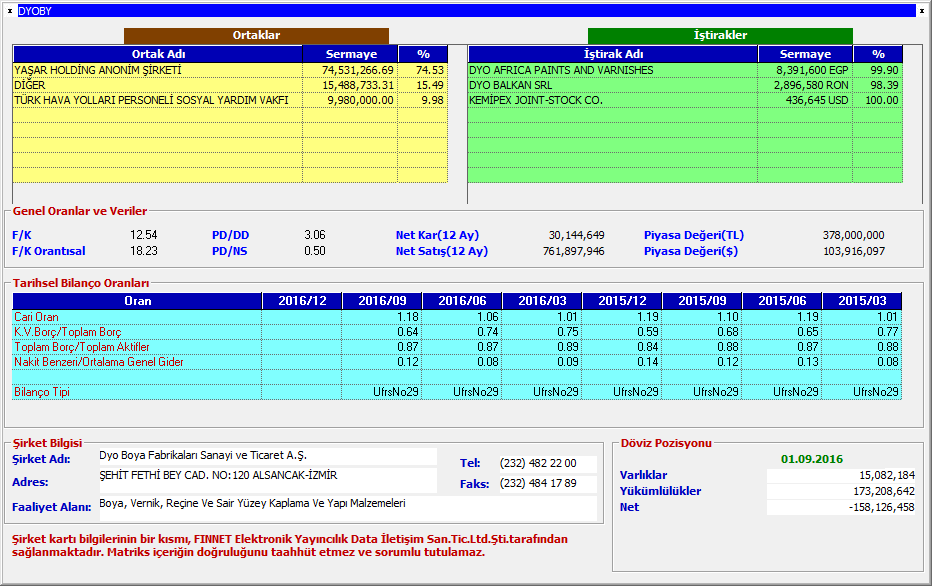This screenshot has height=586, width=932.
Task: Click the 100.00 ownership percentage
Action: click(882, 100)
